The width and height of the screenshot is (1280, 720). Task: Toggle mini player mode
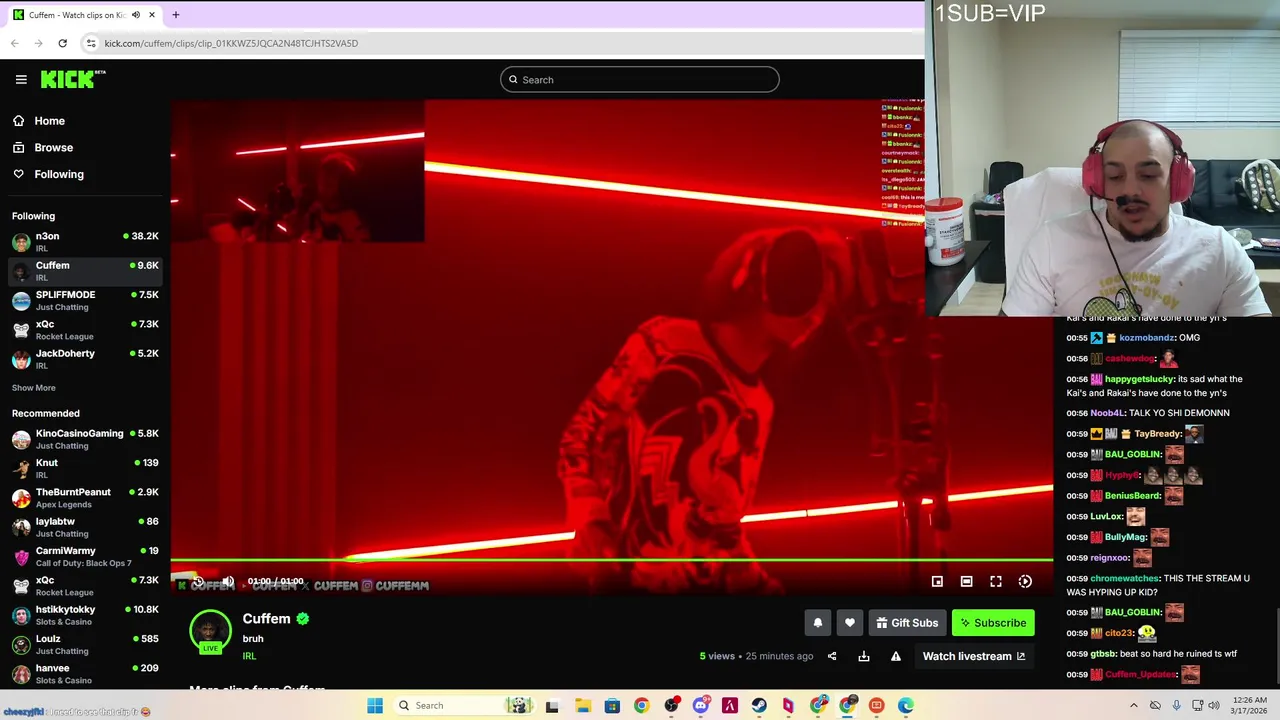point(937,581)
